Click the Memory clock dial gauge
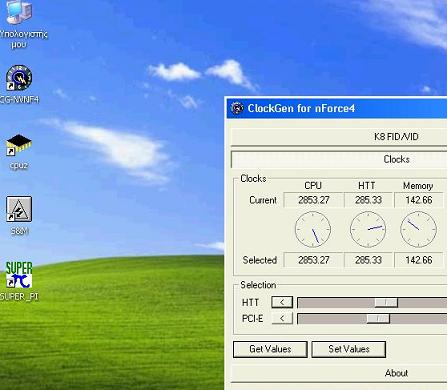The image size is (447, 390). click(x=418, y=229)
